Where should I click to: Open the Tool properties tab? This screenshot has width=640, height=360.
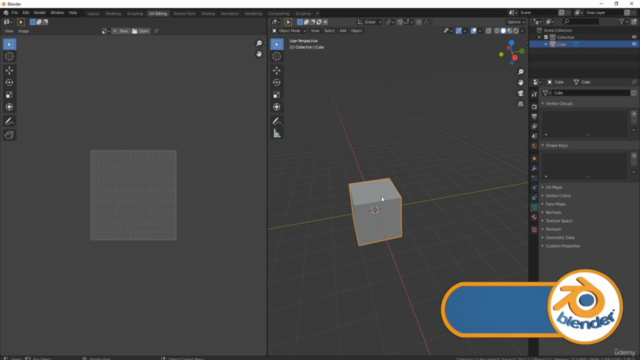click(534, 94)
